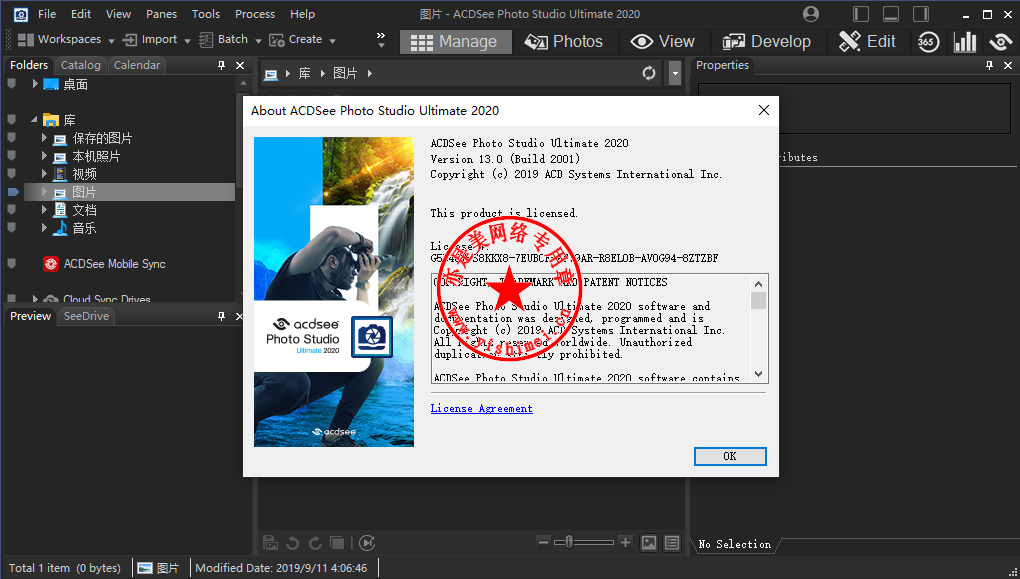Click the notices scrollbar down arrow
Image resolution: width=1020 pixels, height=579 pixels.
coord(758,374)
